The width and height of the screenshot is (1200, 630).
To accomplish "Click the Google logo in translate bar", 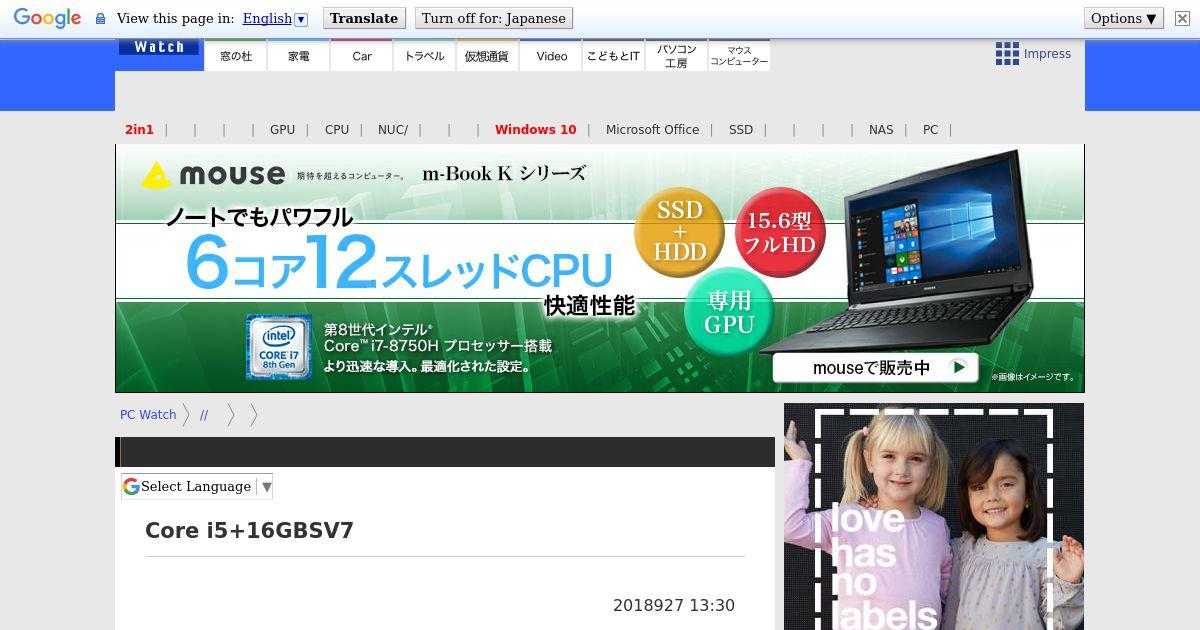I will [x=47, y=18].
